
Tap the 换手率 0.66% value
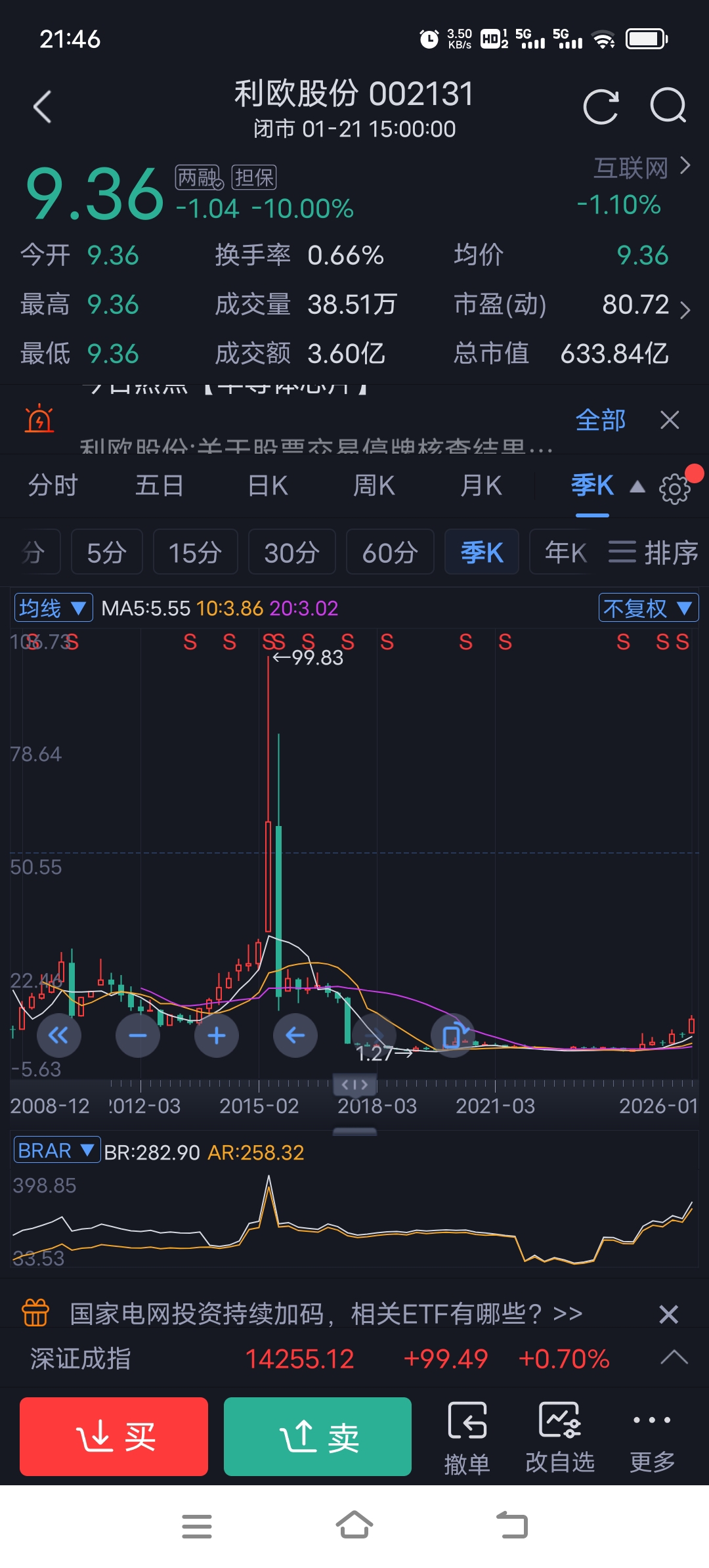346,255
